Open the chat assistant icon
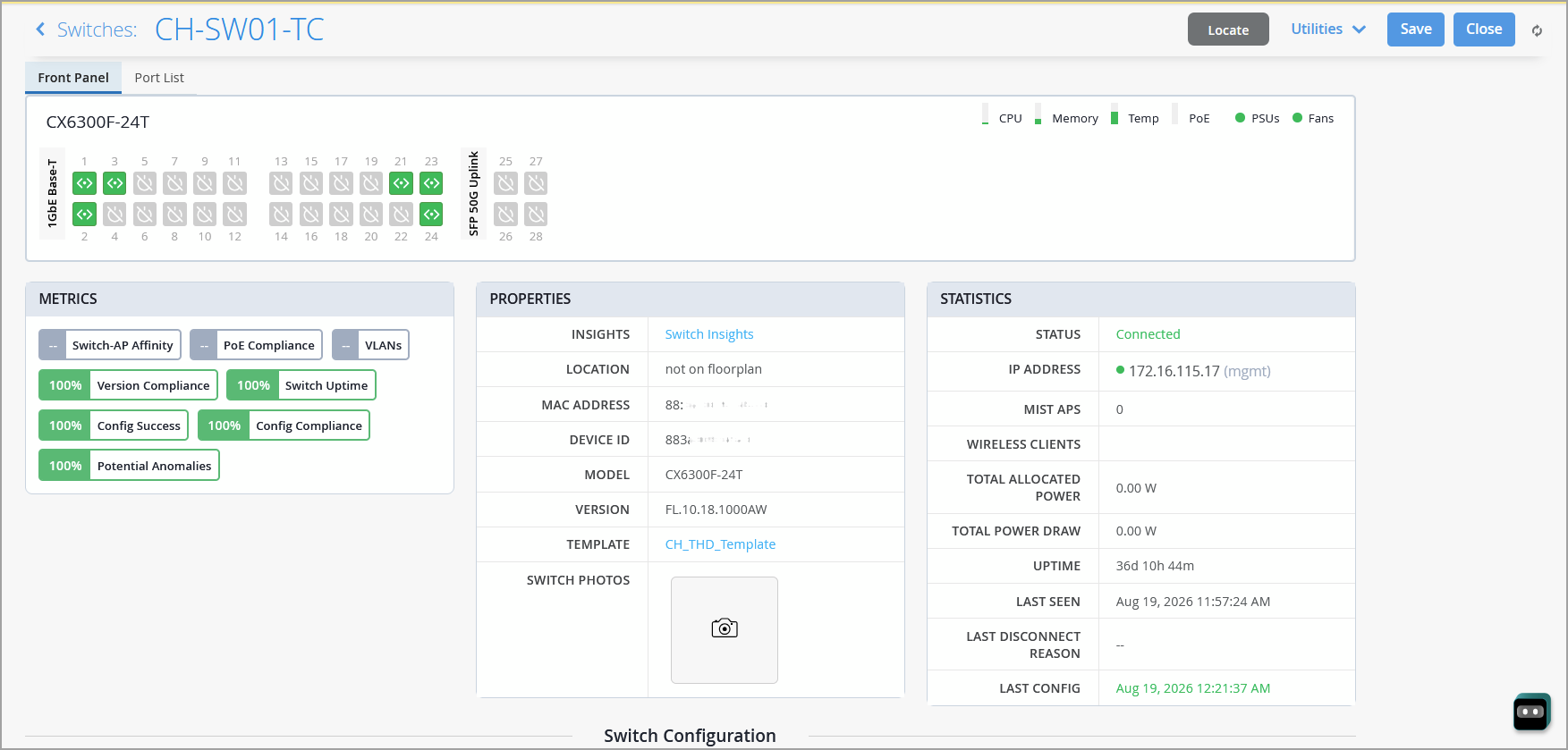This screenshot has width=1568, height=750. (x=1530, y=712)
